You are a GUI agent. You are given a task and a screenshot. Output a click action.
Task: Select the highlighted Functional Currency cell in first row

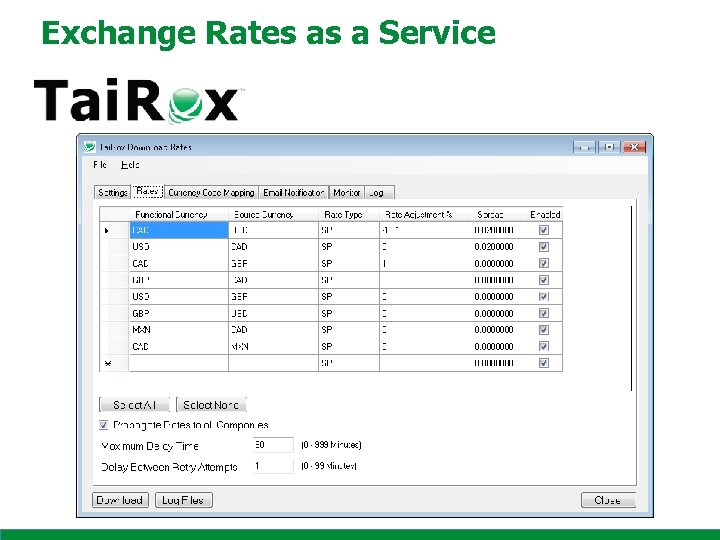click(x=179, y=230)
